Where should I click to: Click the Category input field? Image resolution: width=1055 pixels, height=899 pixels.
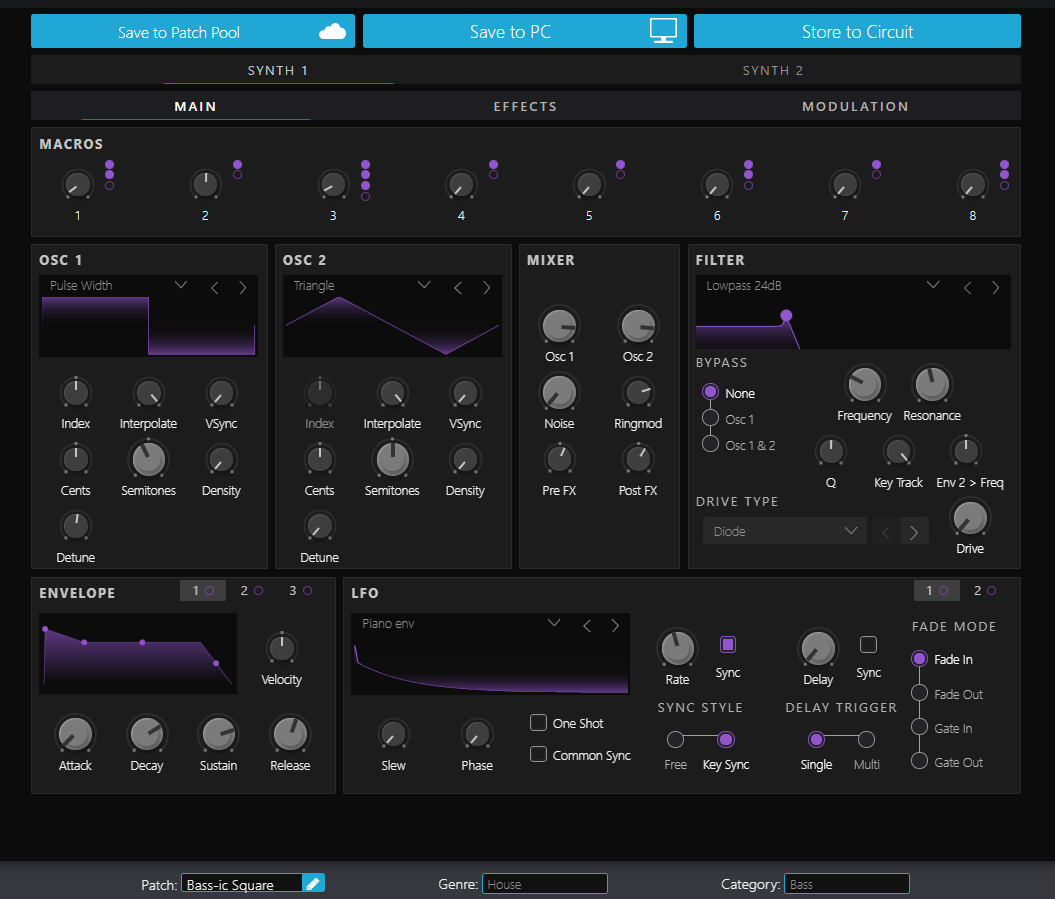click(x=847, y=883)
